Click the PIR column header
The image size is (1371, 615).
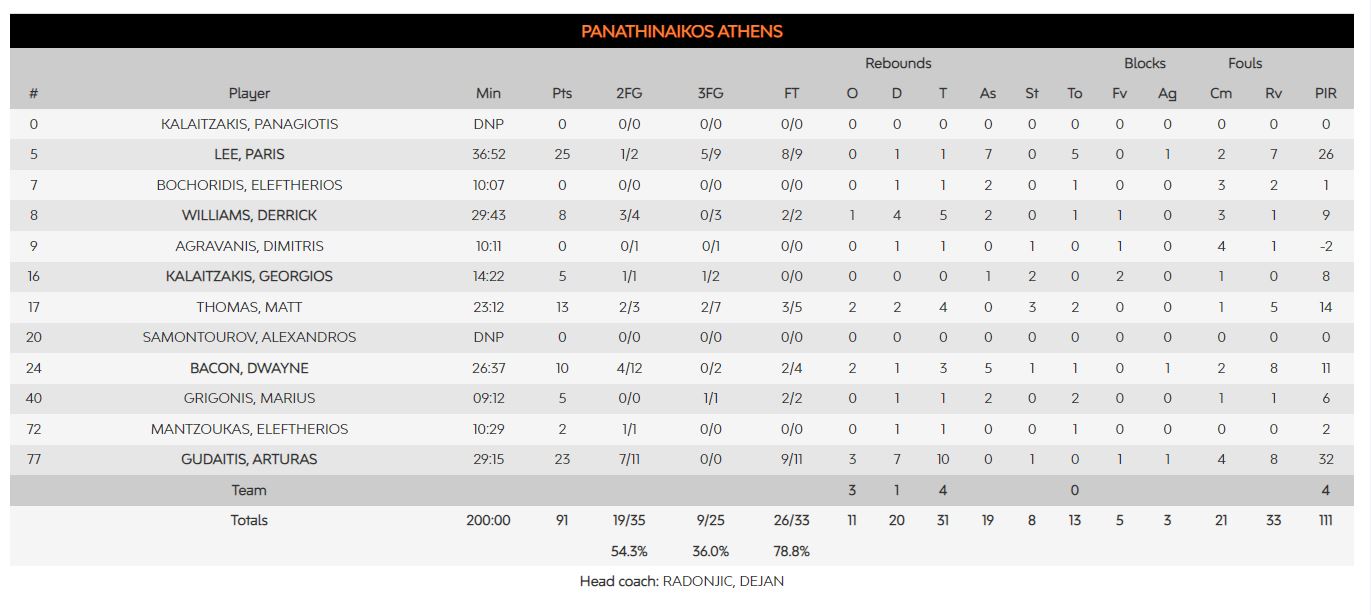click(x=1325, y=93)
